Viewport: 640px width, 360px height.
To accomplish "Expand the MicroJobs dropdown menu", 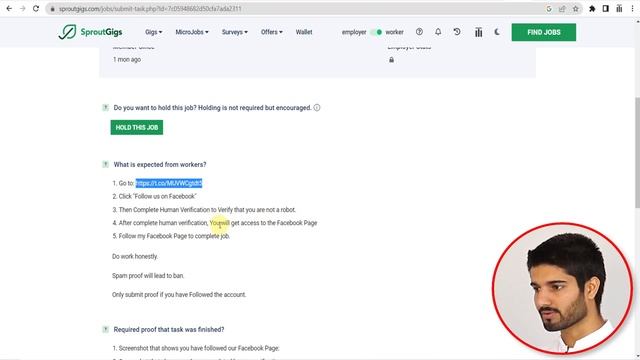I will coord(192,32).
